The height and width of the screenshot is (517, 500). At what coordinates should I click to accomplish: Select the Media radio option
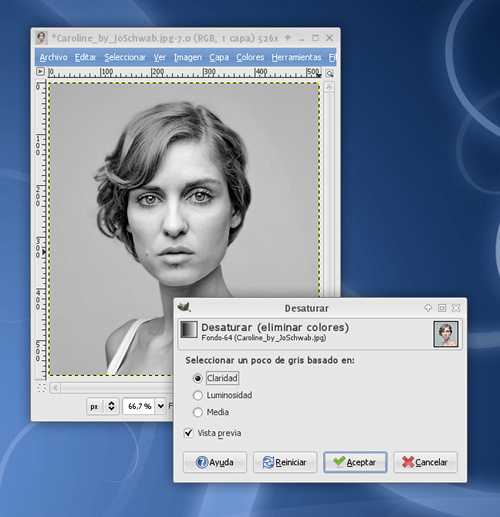coord(198,412)
